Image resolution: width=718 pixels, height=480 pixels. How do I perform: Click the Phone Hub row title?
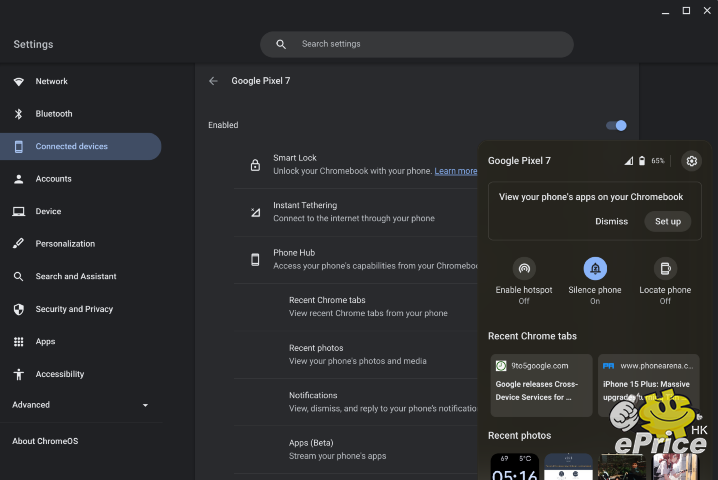pos(294,253)
